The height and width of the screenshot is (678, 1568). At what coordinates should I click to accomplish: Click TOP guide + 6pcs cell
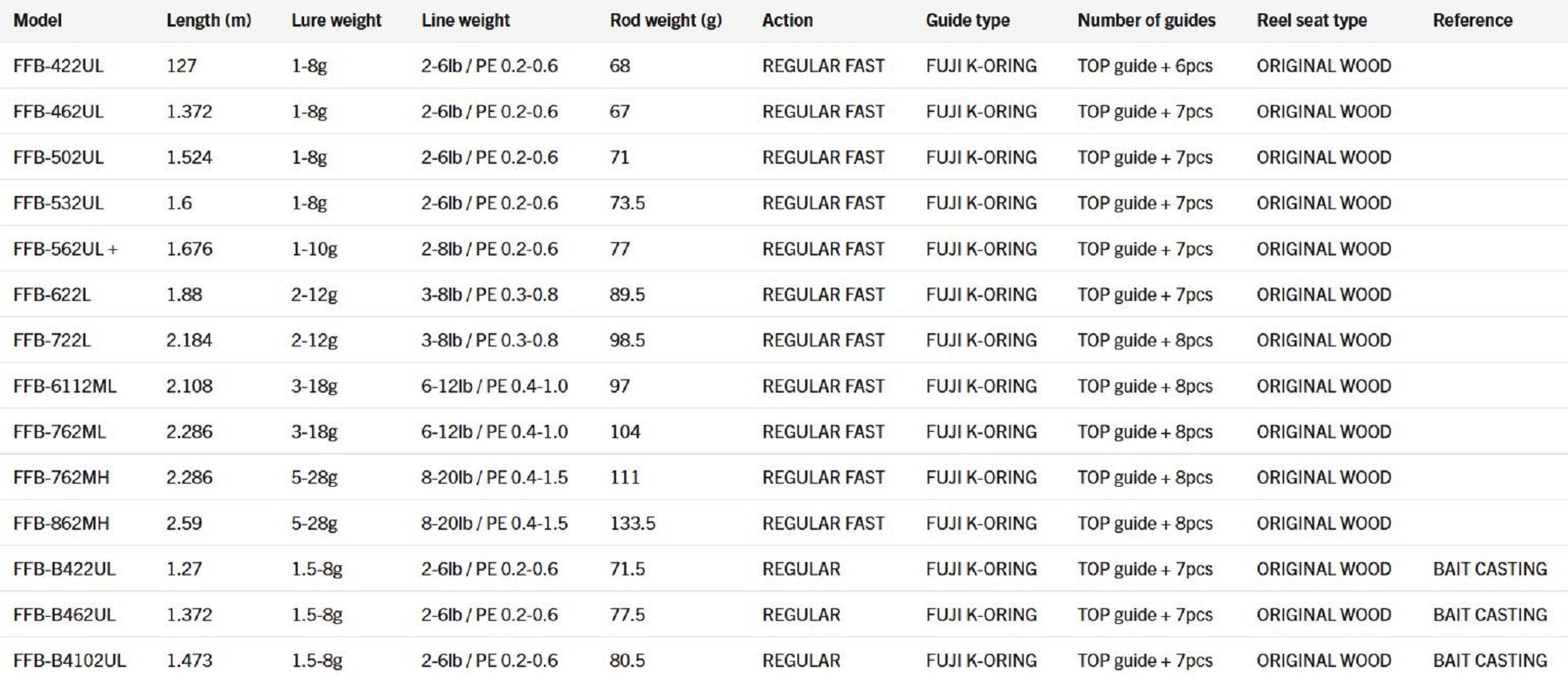pyautogui.click(x=1145, y=66)
